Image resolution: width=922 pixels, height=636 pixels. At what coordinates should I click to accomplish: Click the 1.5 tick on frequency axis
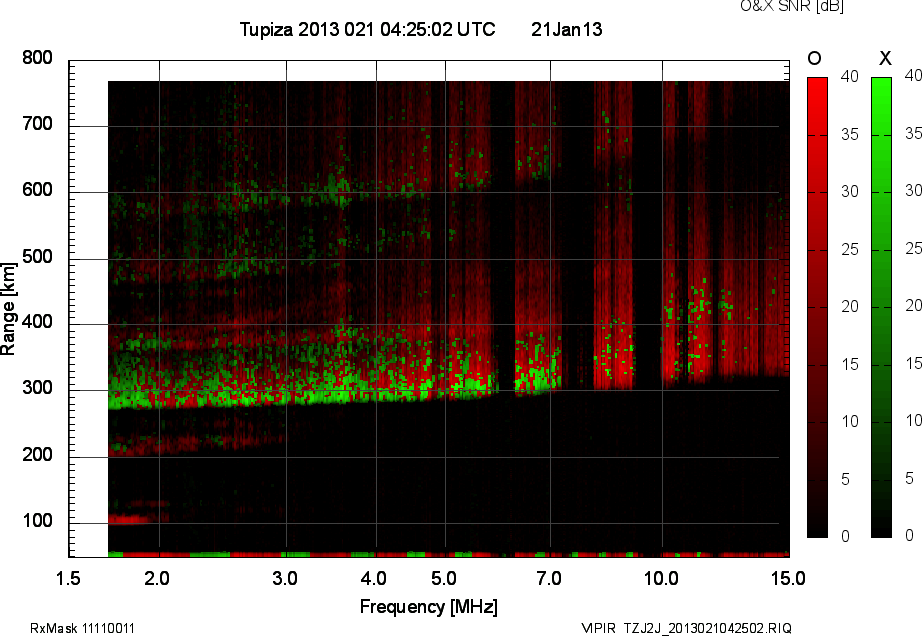pos(69,578)
